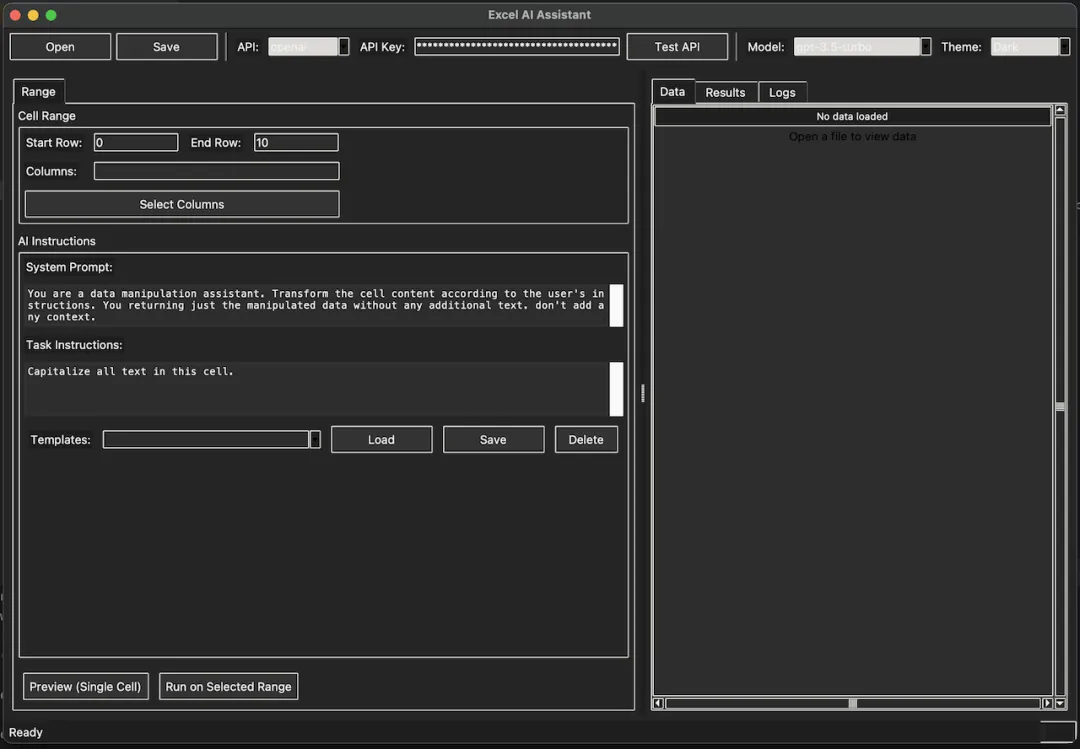Click the Select Columns button
Image resolution: width=1080 pixels, height=749 pixels.
click(x=182, y=204)
